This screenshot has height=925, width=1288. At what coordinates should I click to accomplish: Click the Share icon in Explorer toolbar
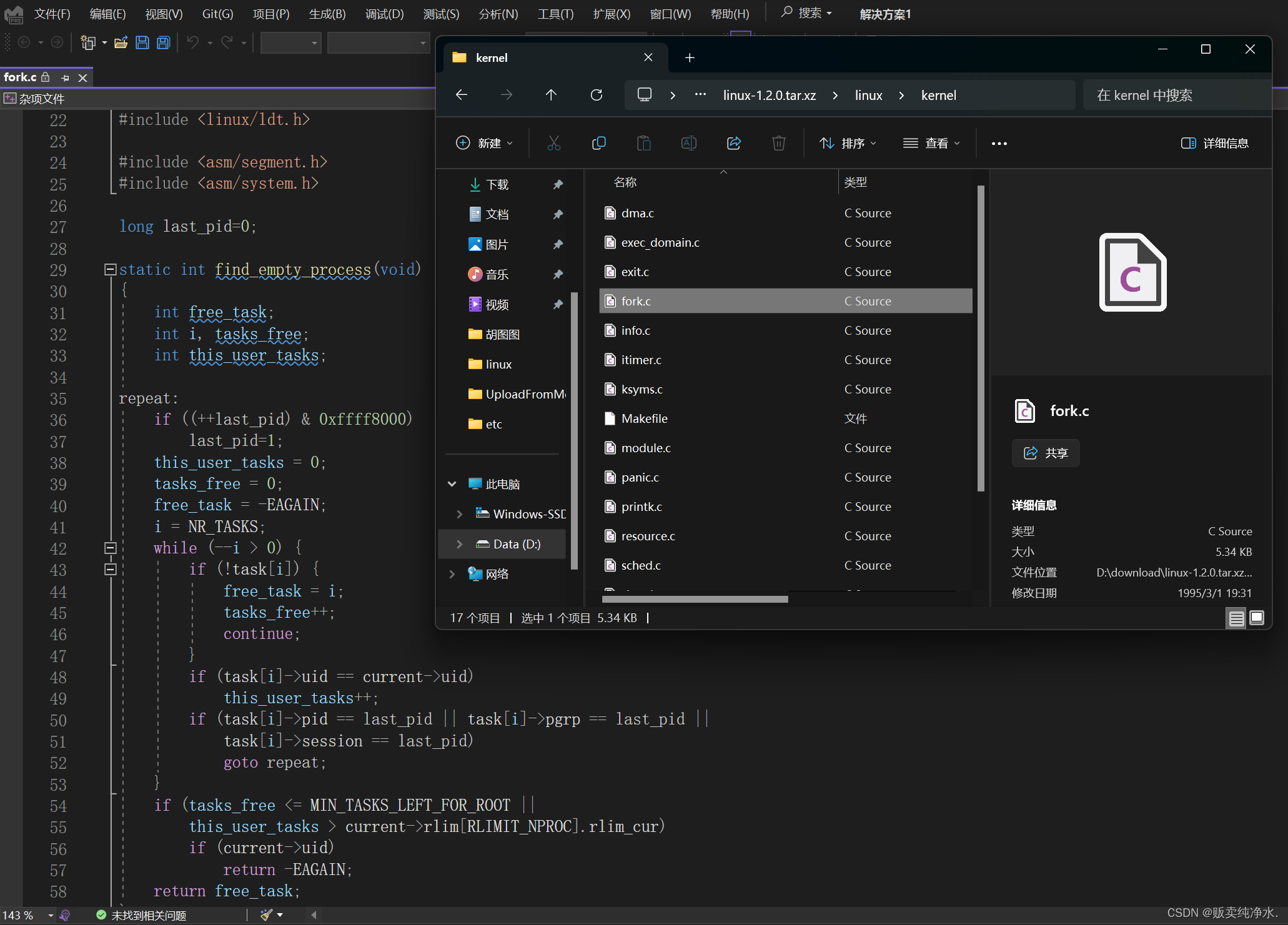tap(734, 143)
